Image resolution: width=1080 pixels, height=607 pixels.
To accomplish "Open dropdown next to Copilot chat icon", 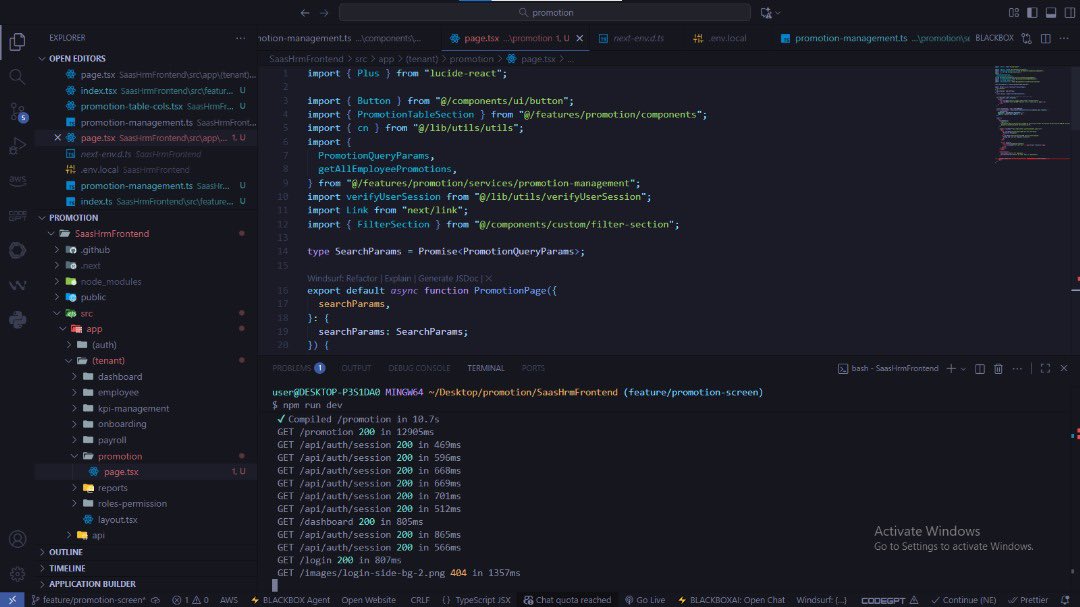I will click(x=778, y=12).
